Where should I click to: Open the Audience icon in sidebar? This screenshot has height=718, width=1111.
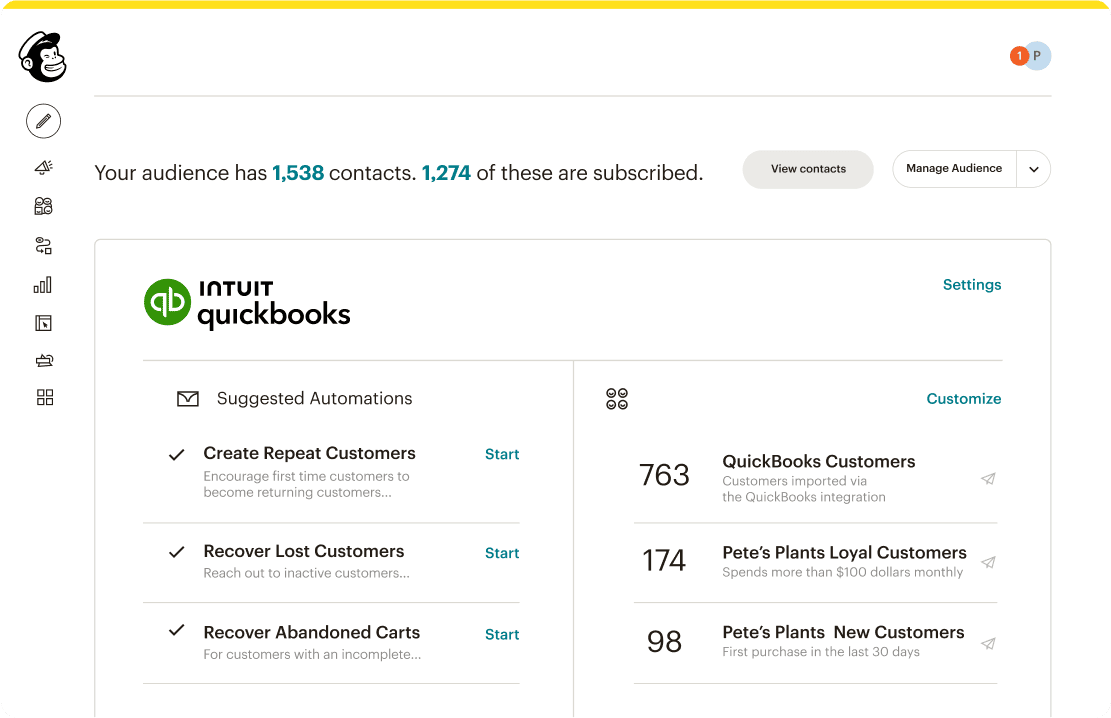(43, 207)
